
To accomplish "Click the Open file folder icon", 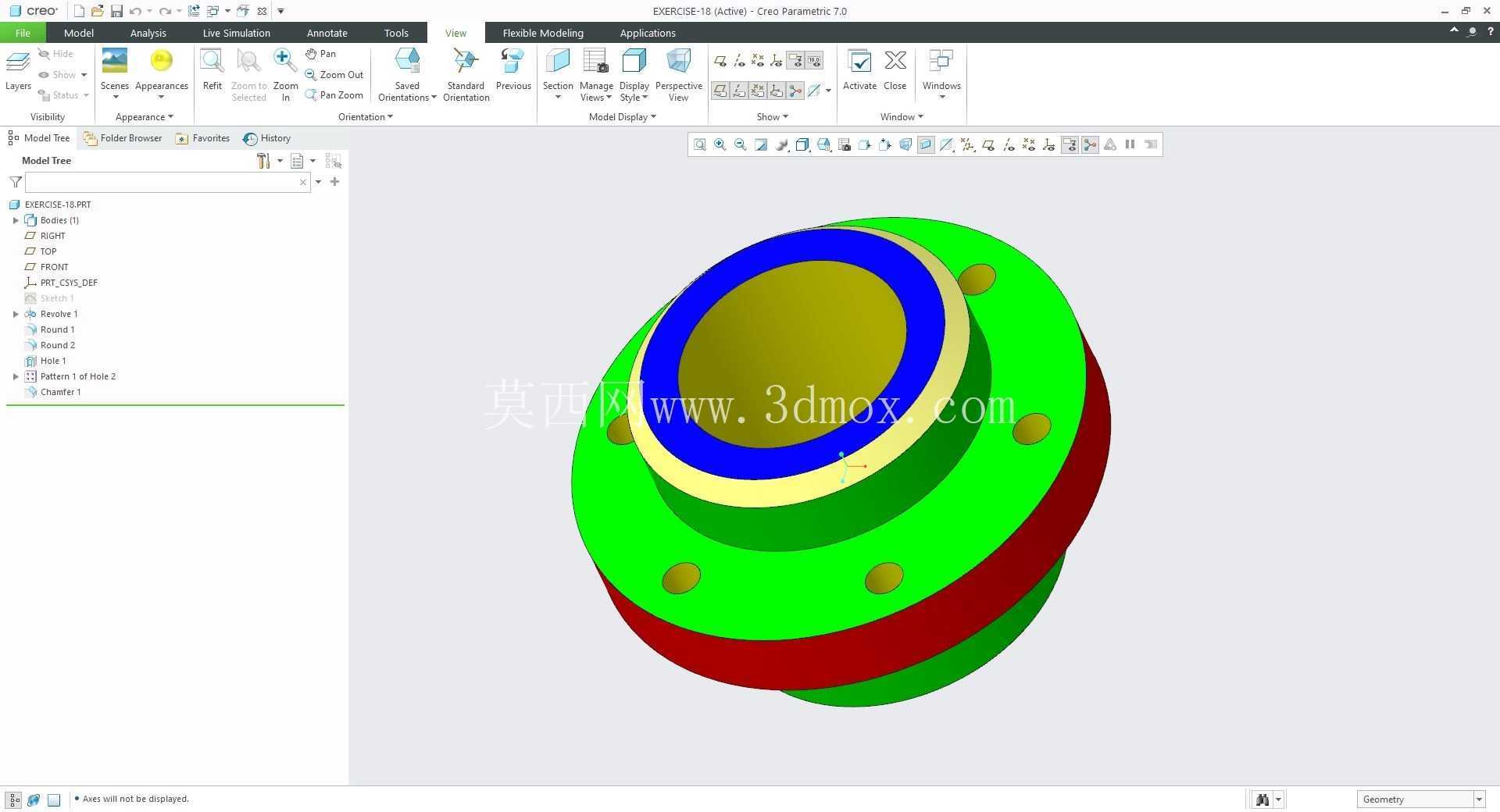I will 98,11.
